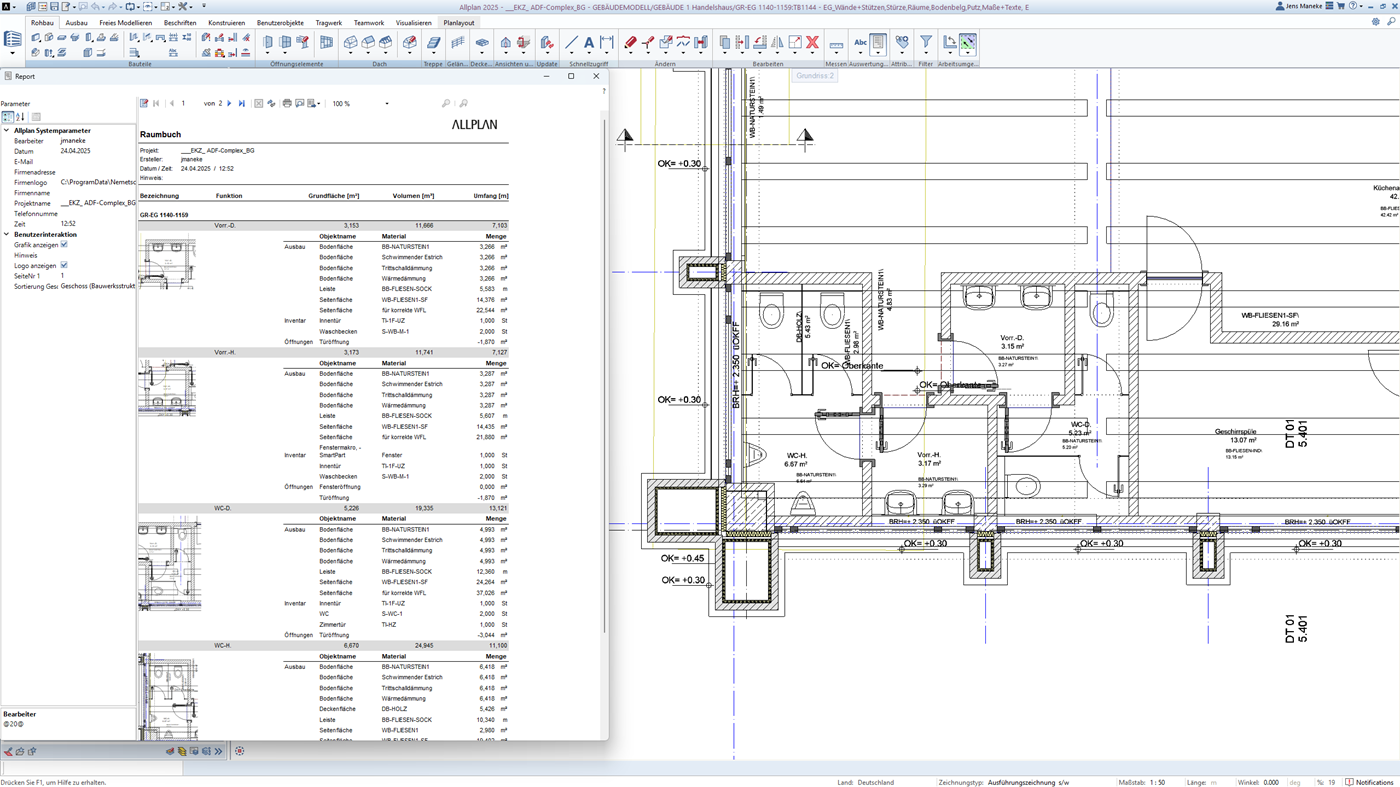Screen dimensions: 1400x787
Task: Collapse the Benutzerinteraktion group
Action: 6,234
